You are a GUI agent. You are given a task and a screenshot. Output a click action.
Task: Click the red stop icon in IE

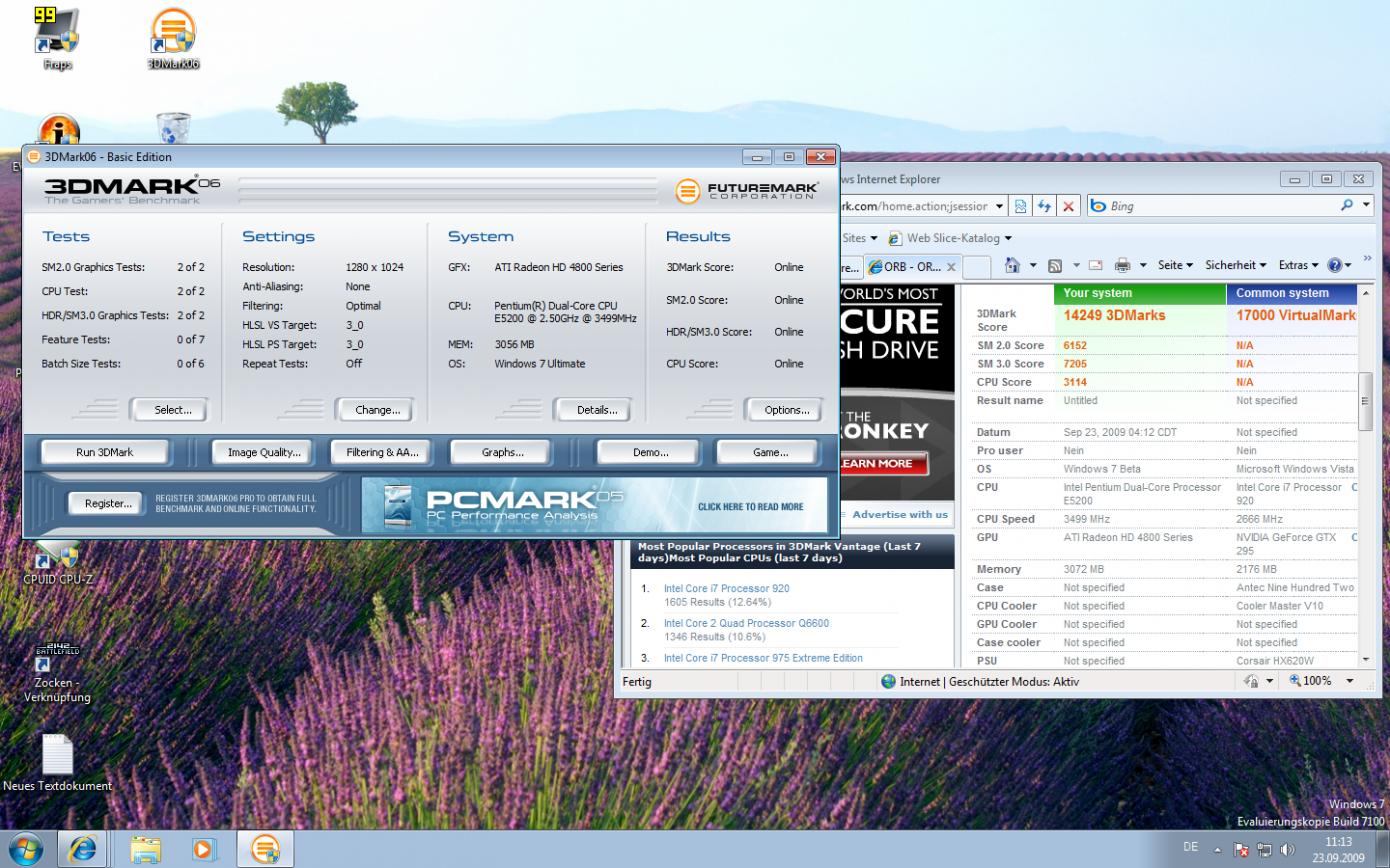1068,206
